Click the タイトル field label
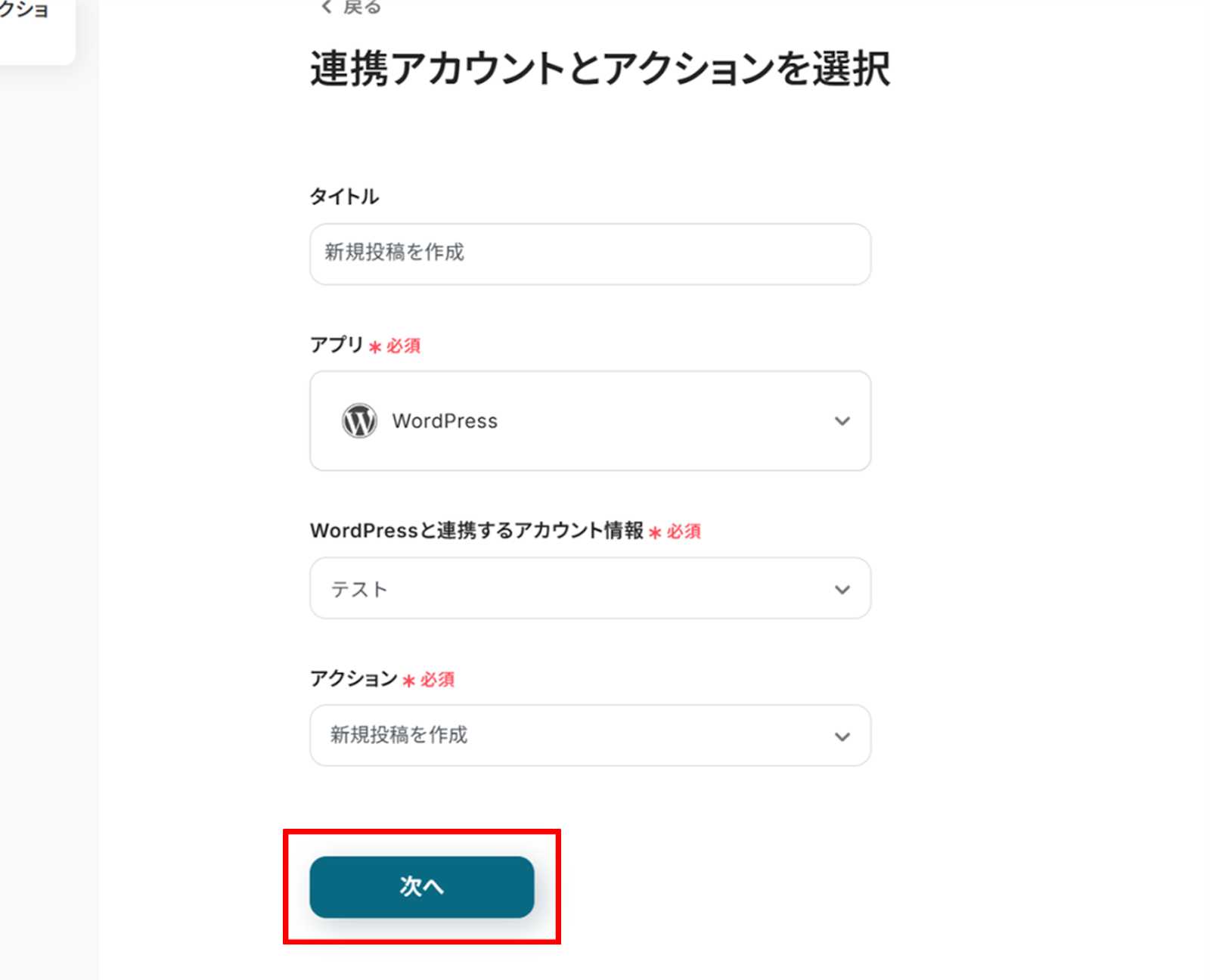The height and width of the screenshot is (980, 1210). (x=344, y=197)
